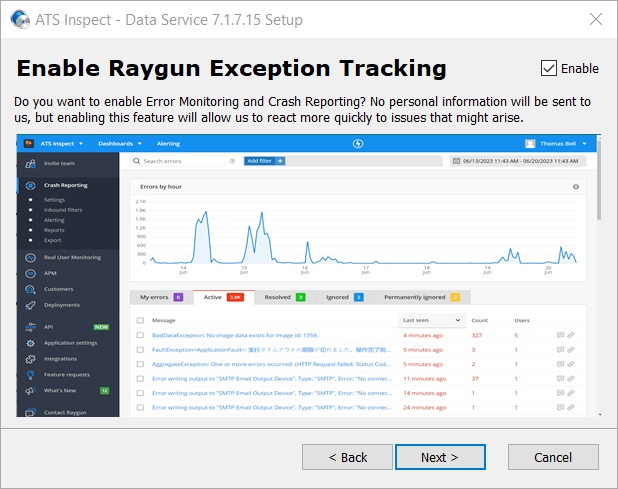Click the Search errors field
Screen dimensions: 618x489
pyautogui.click(x=177, y=161)
